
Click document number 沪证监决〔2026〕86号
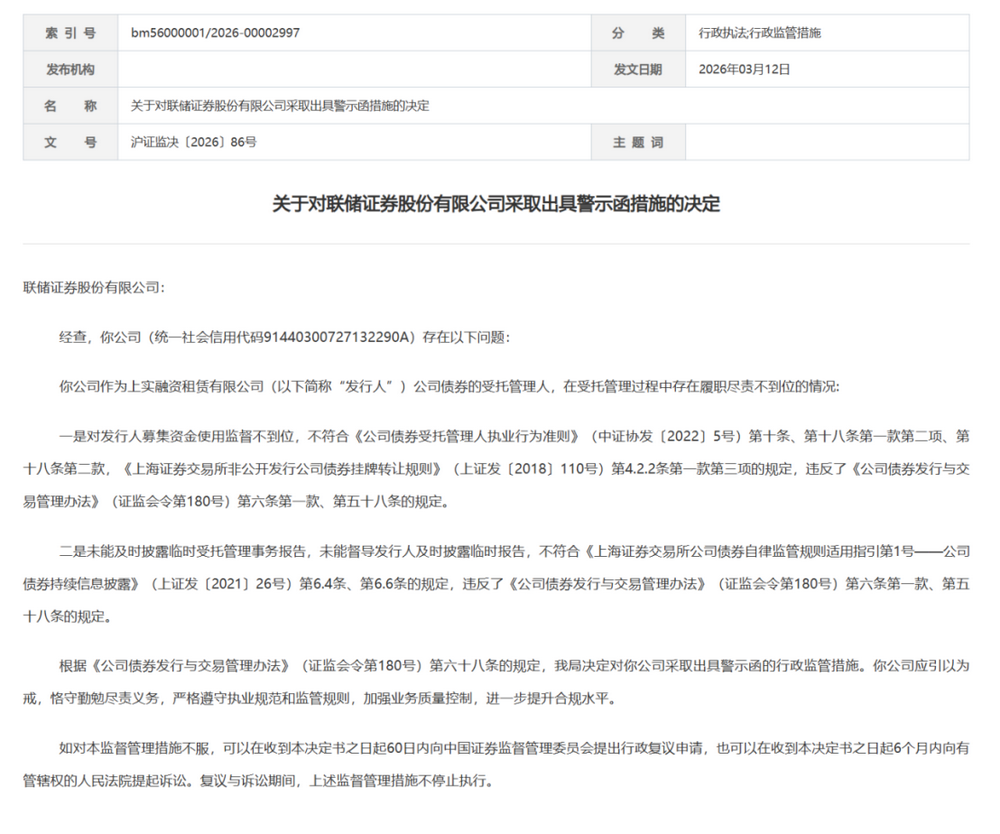194,142
